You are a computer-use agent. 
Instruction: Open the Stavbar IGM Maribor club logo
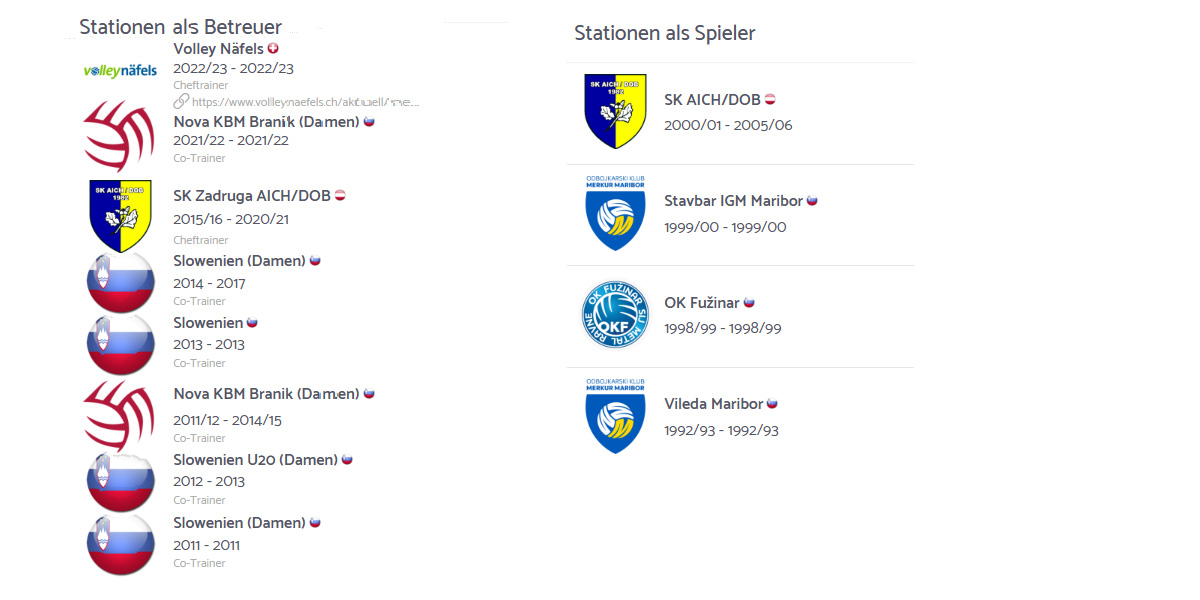(615, 213)
